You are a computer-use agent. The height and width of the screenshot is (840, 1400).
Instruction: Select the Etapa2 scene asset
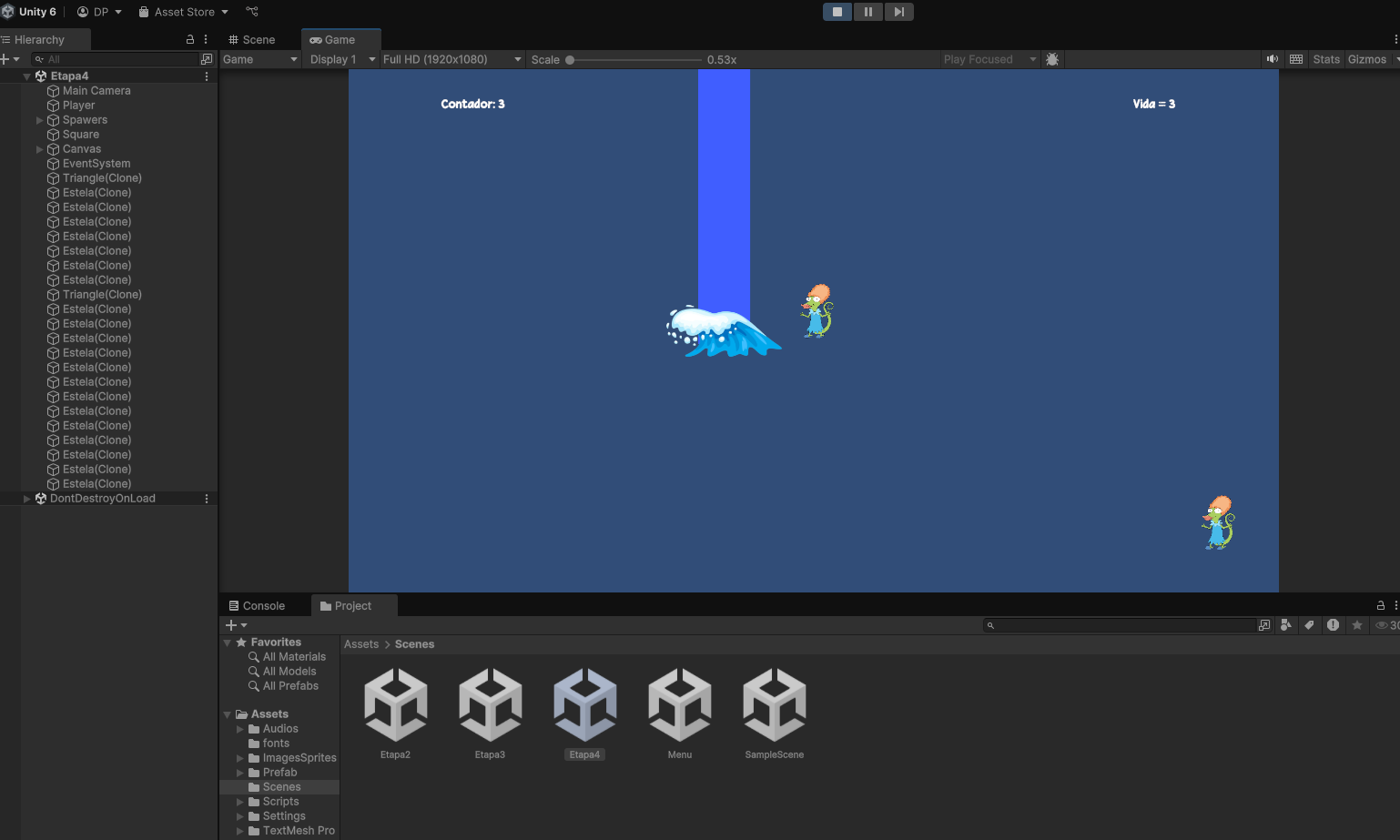point(396,713)
